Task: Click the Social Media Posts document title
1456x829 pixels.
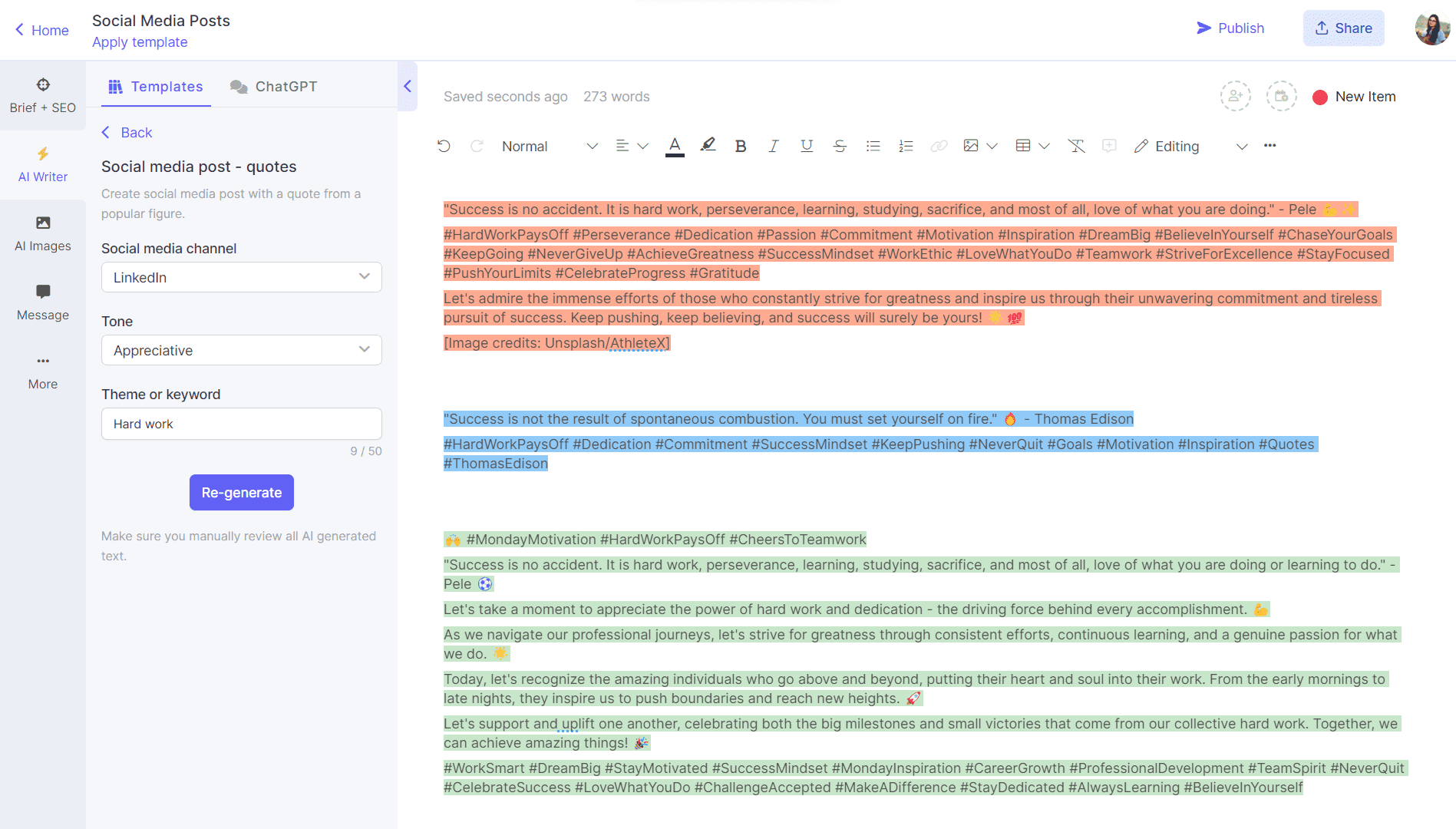Action: pos(161,21)
